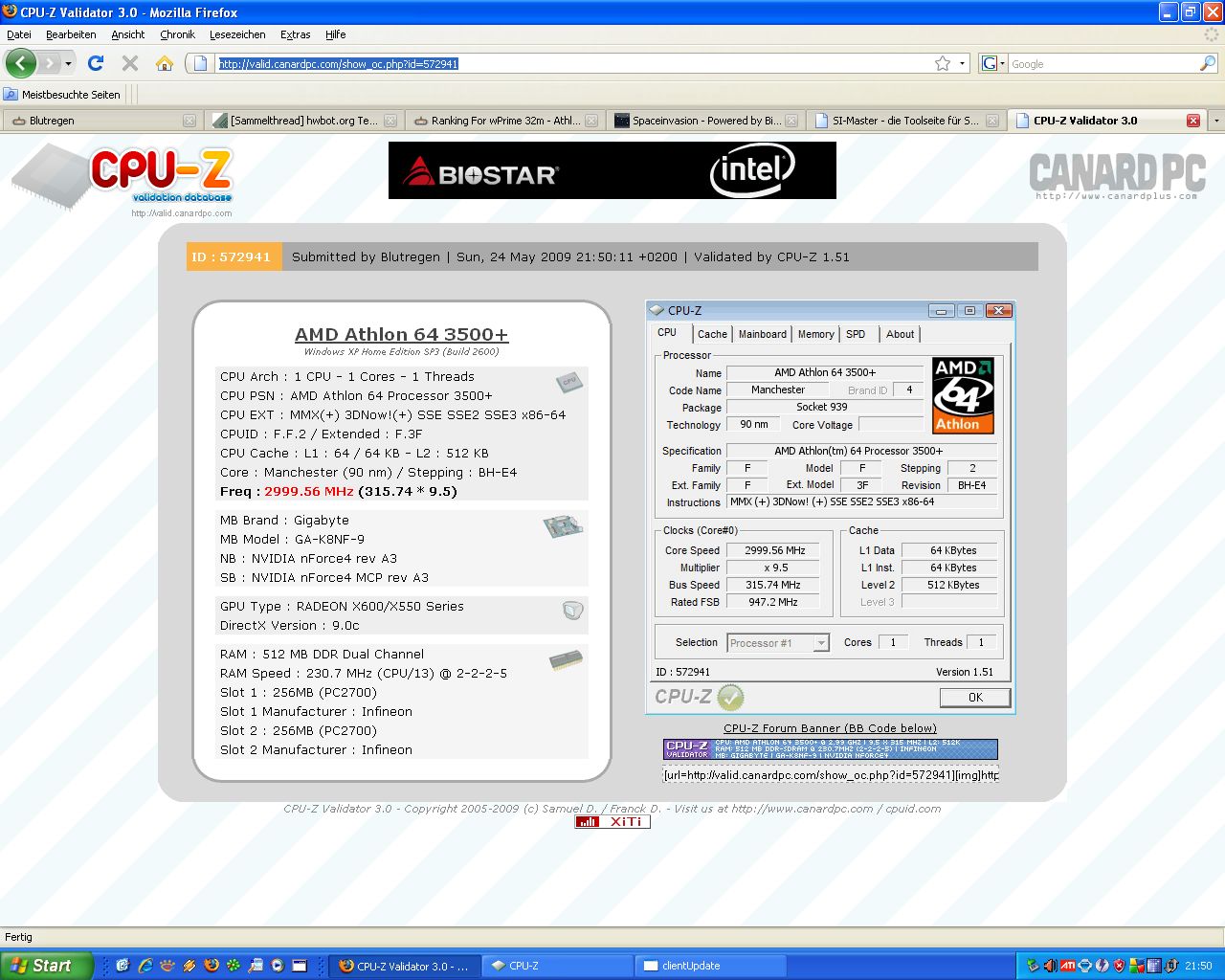Viewport: 1225px width, 980px height.
Task: Open the navigation history dropdown arrow
Action: 68,63
